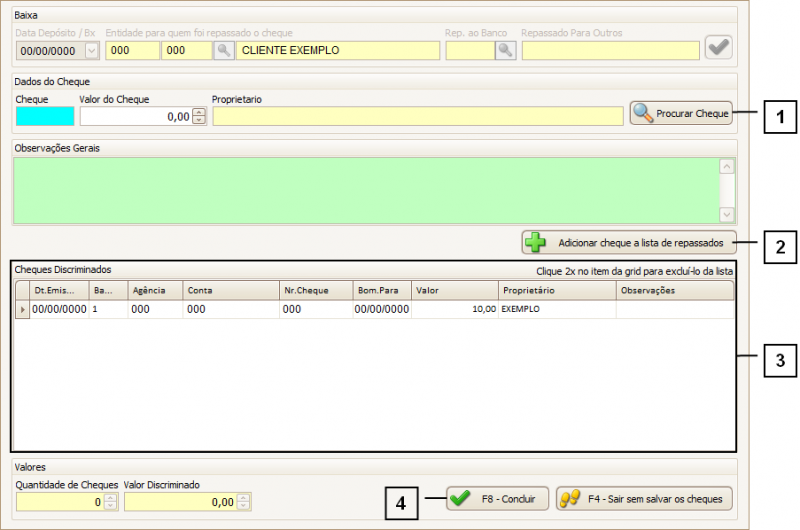Screen dimensions: 800x530
Task: Click the Nr.Cheque column header
Action: 314,290
